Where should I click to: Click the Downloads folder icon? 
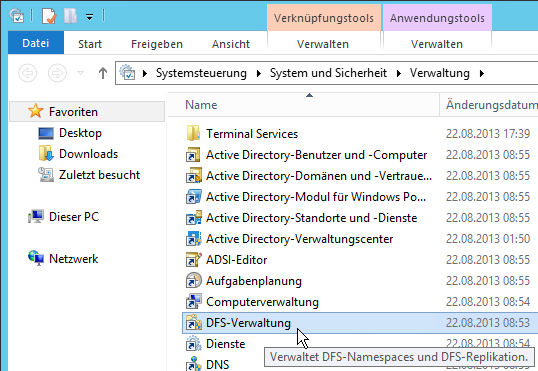pos(46,153)
